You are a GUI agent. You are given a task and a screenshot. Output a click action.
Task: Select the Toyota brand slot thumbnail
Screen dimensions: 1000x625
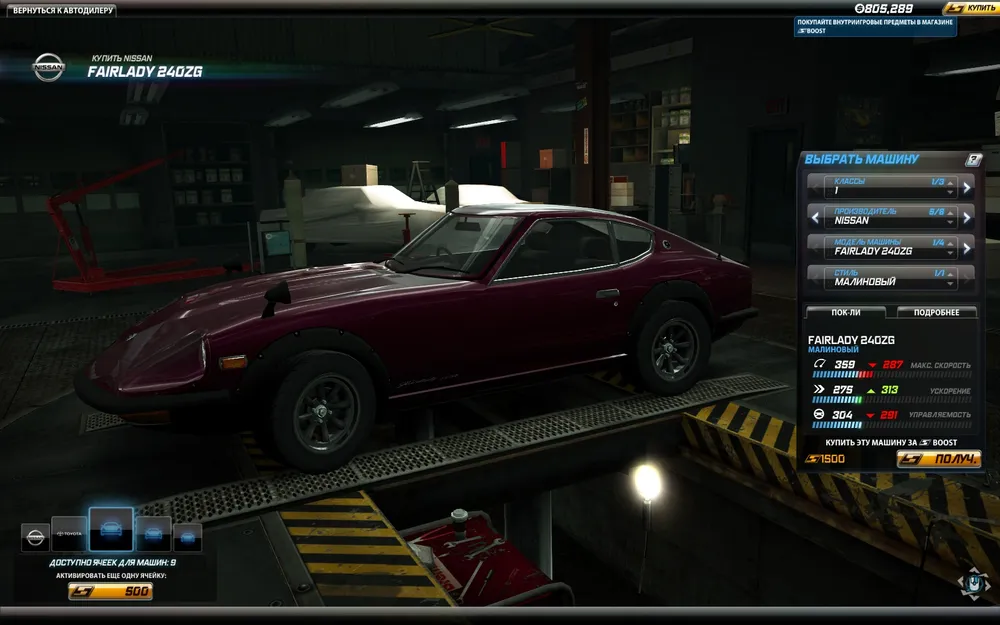(x=69, y=535)
